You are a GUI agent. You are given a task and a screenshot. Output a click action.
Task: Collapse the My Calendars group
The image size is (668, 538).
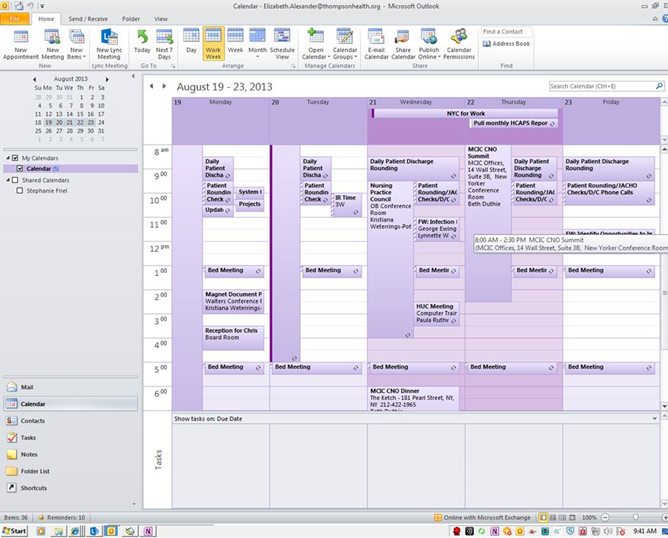(x=8, y=158)
